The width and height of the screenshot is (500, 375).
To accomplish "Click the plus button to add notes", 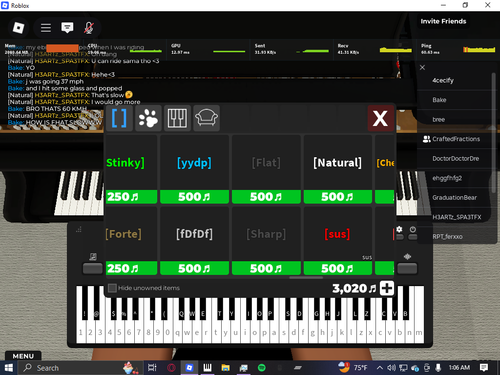I will pos(387,288).
